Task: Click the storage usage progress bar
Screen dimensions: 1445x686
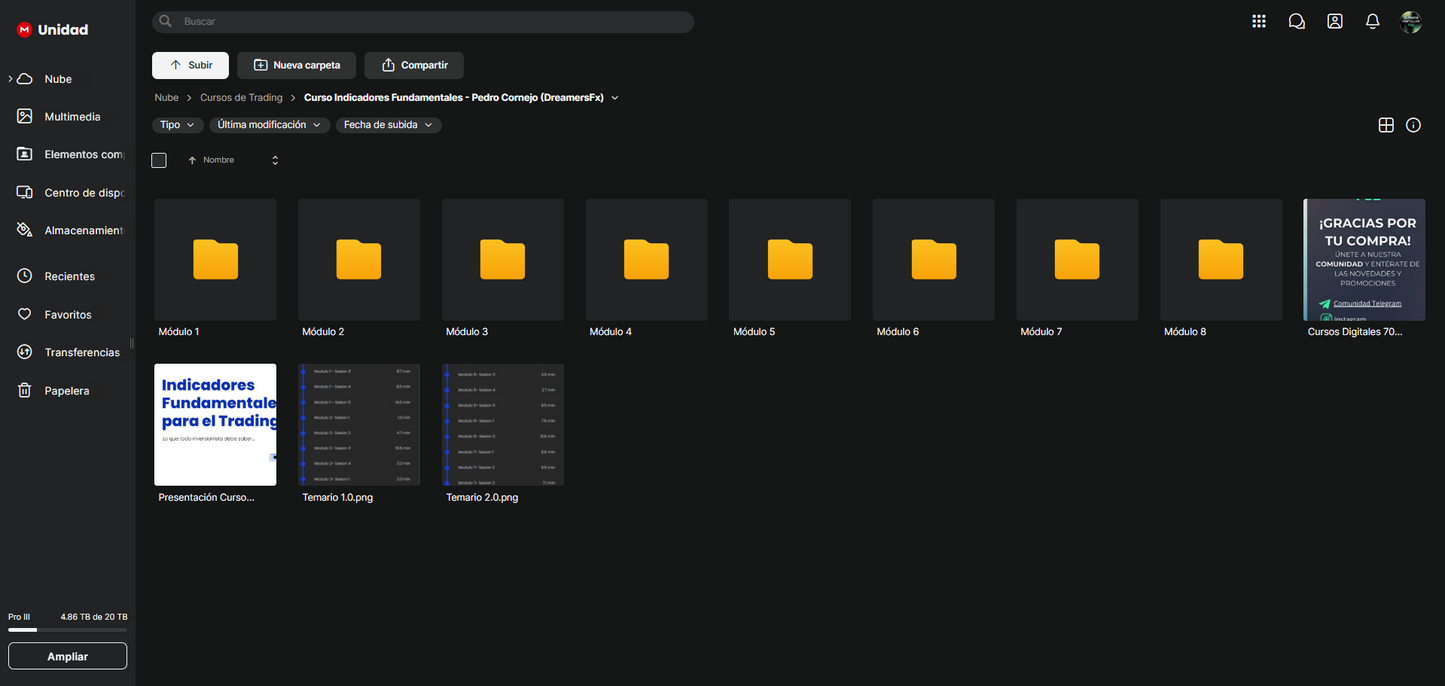Action: click(x=67, y=630)
